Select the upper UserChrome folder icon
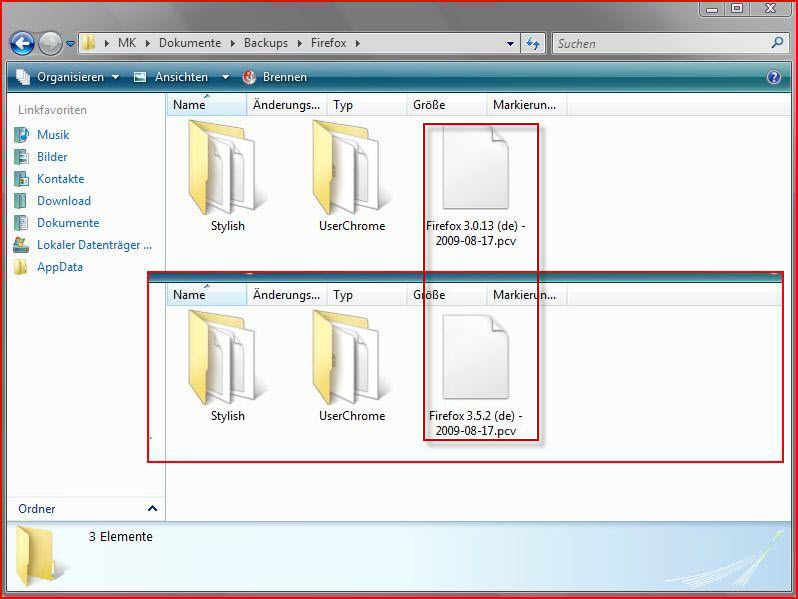 pos(351,167)
